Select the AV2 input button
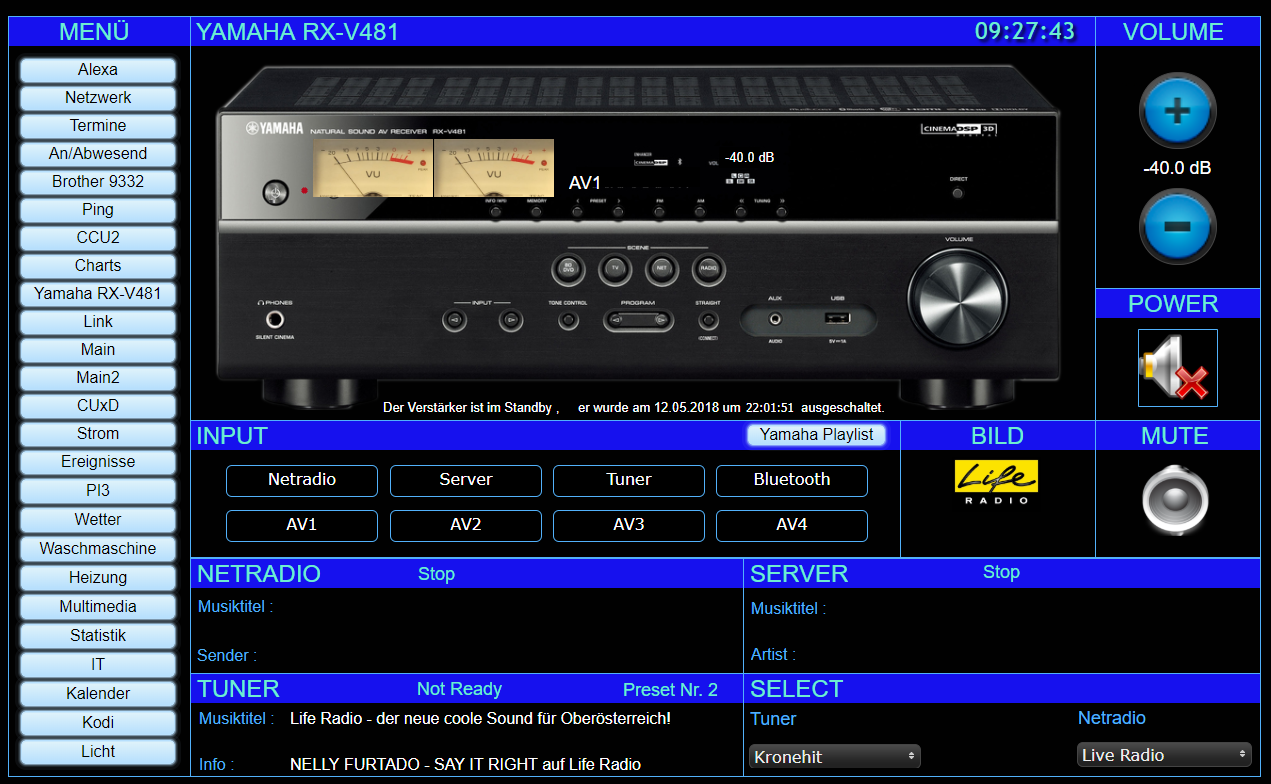The height and width of the screenshot is (784, 1271). click(x=466, y=525)
